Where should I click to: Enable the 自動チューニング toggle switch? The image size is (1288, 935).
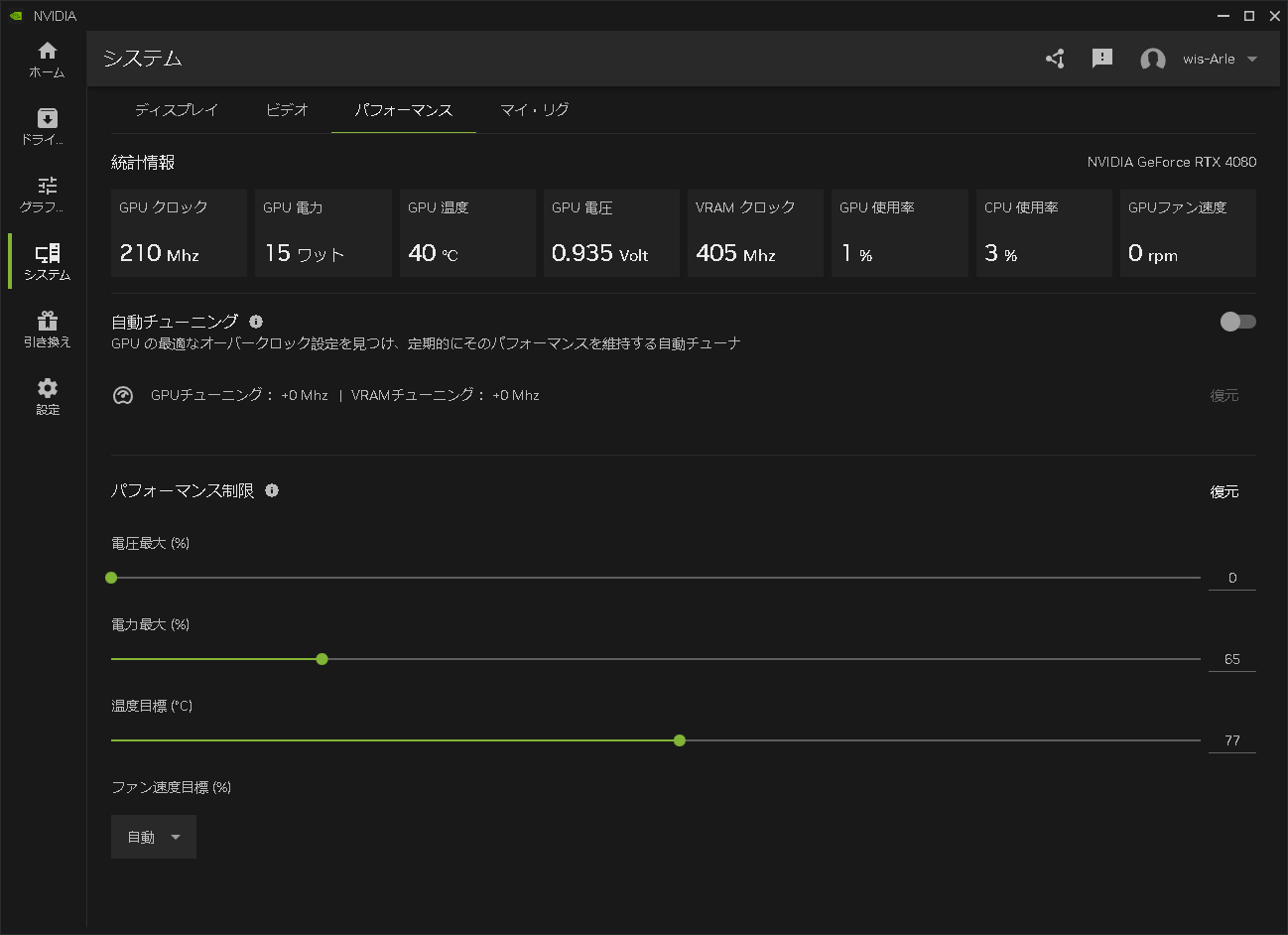1237,321
